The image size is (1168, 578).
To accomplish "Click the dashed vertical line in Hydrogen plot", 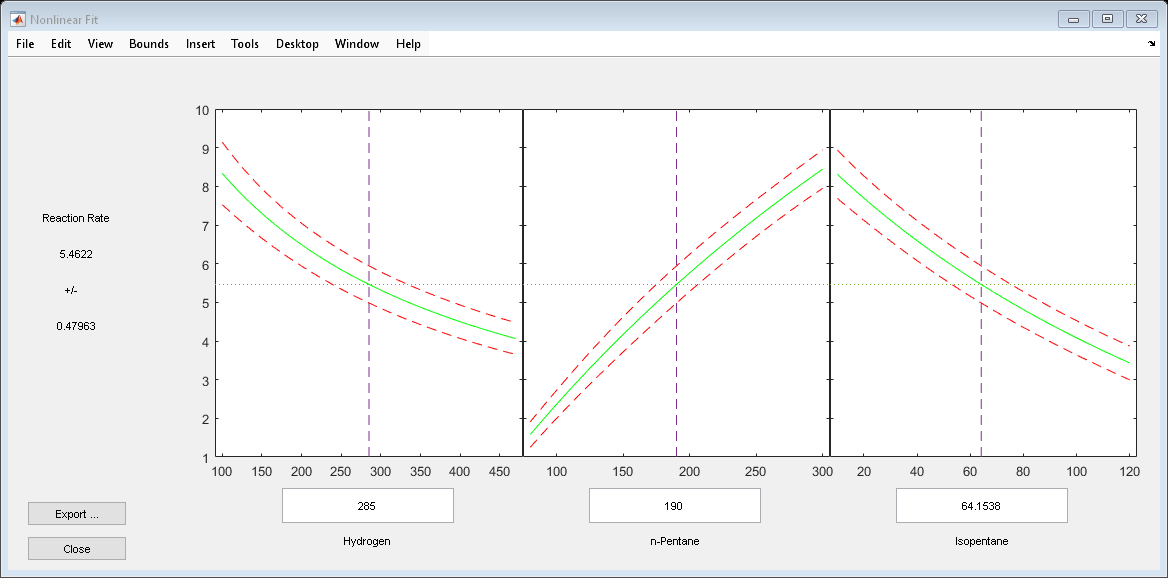I will pyautogui.click(x=369, y=200).
